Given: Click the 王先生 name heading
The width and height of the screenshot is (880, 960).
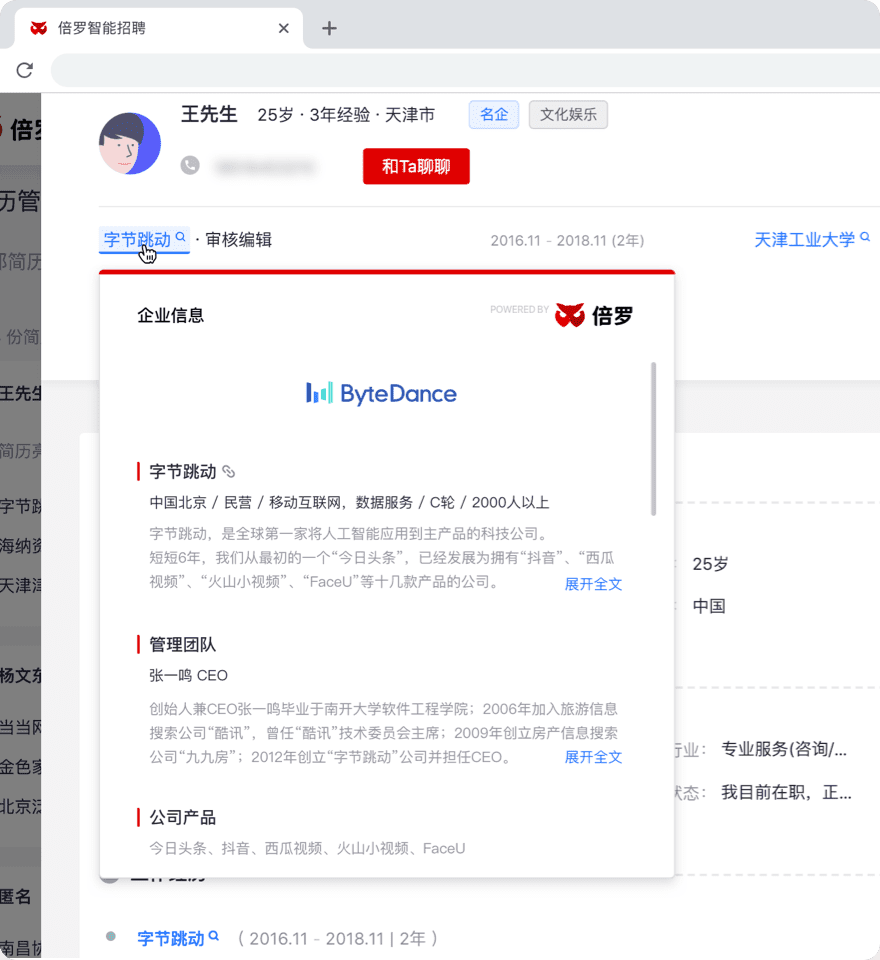Looking at the screenshot, I should point(209,114).
